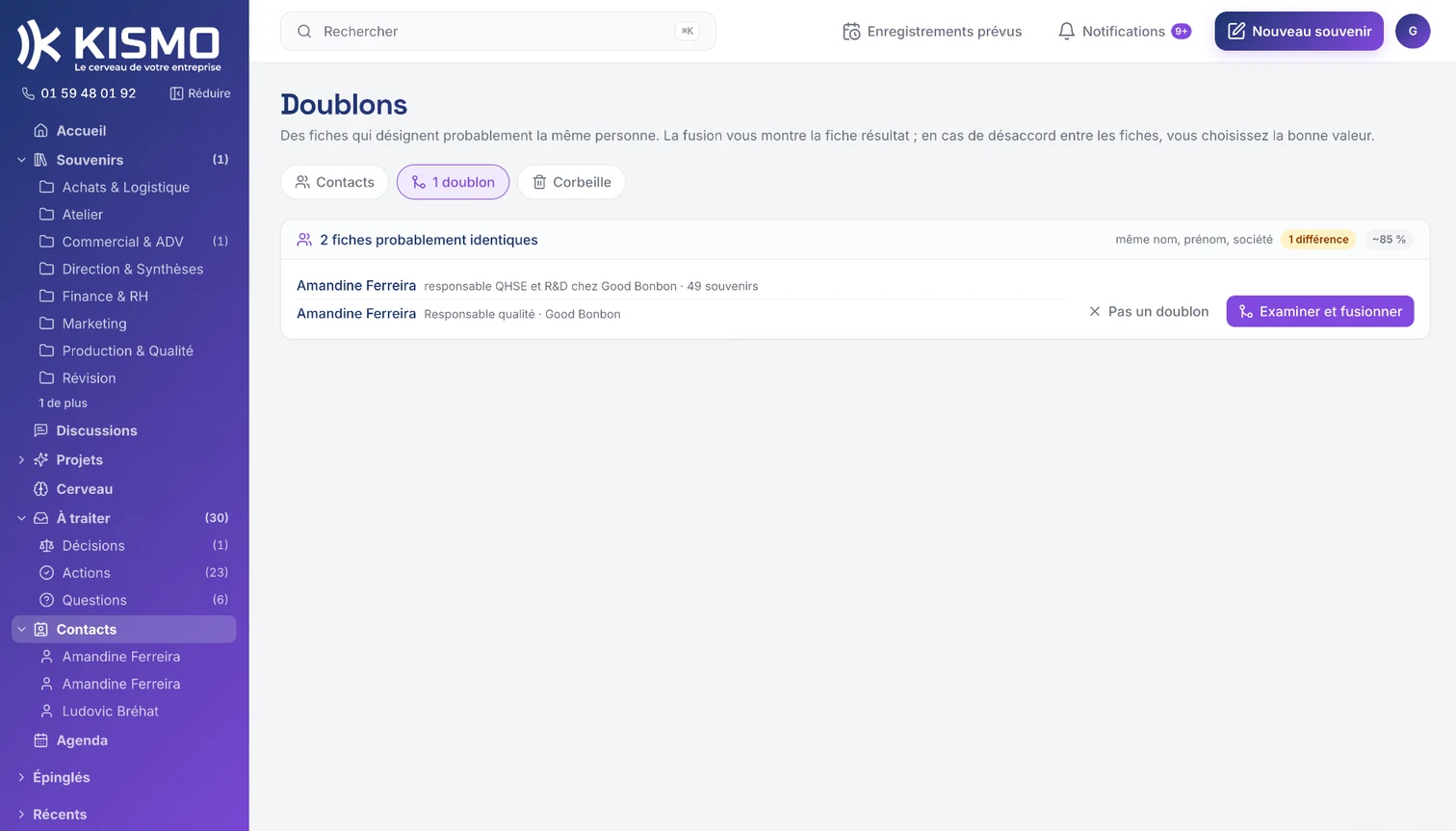Switch to the Corbeille tab
The height and width of the screenshot is (831, 1456).
(572, 182)
